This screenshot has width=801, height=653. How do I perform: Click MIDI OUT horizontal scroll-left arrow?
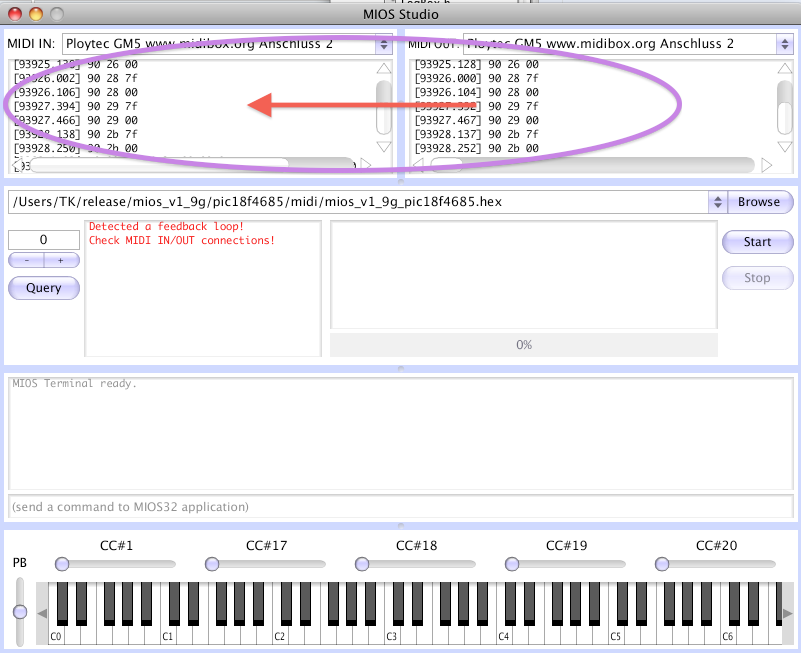418,164
